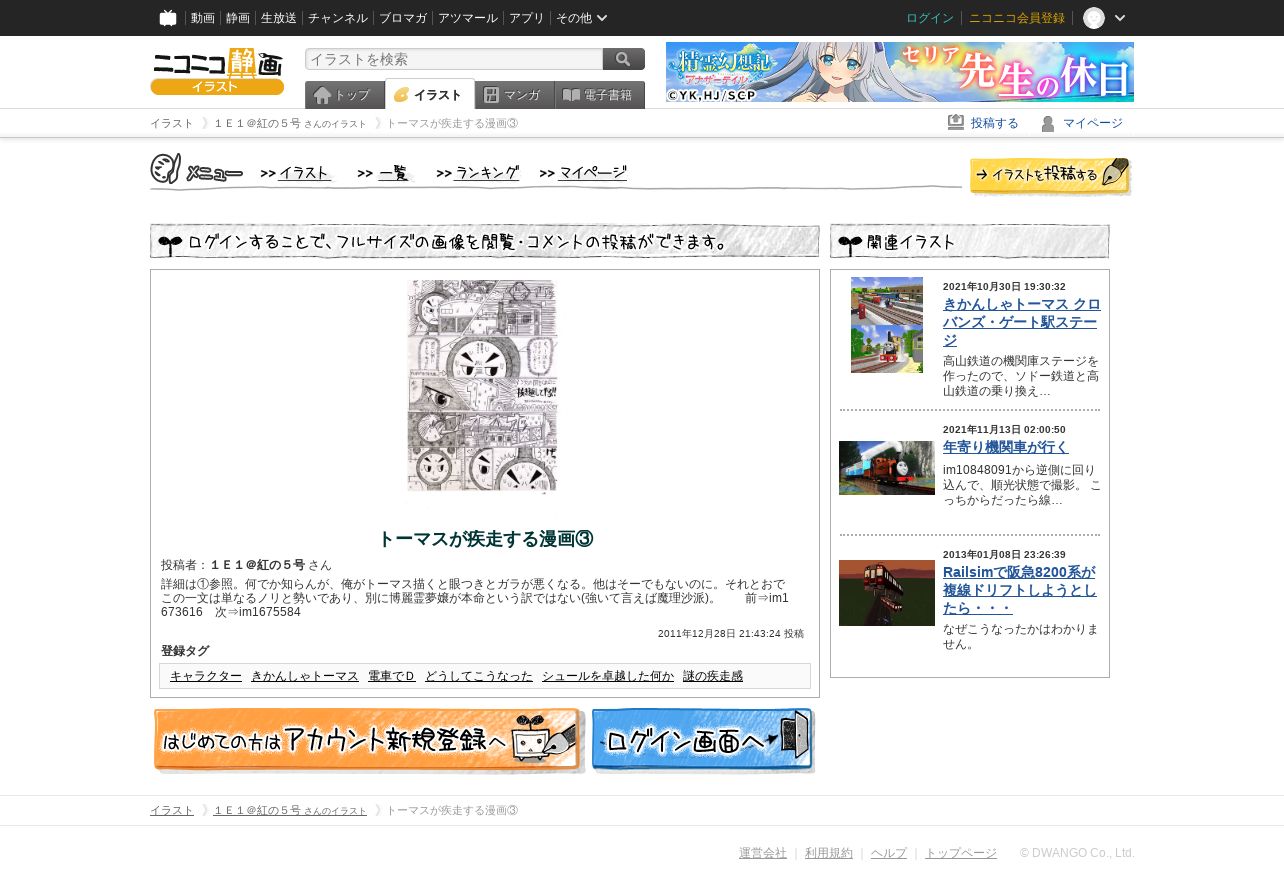Open ブロマガ in the top bar

pos(403,18)
